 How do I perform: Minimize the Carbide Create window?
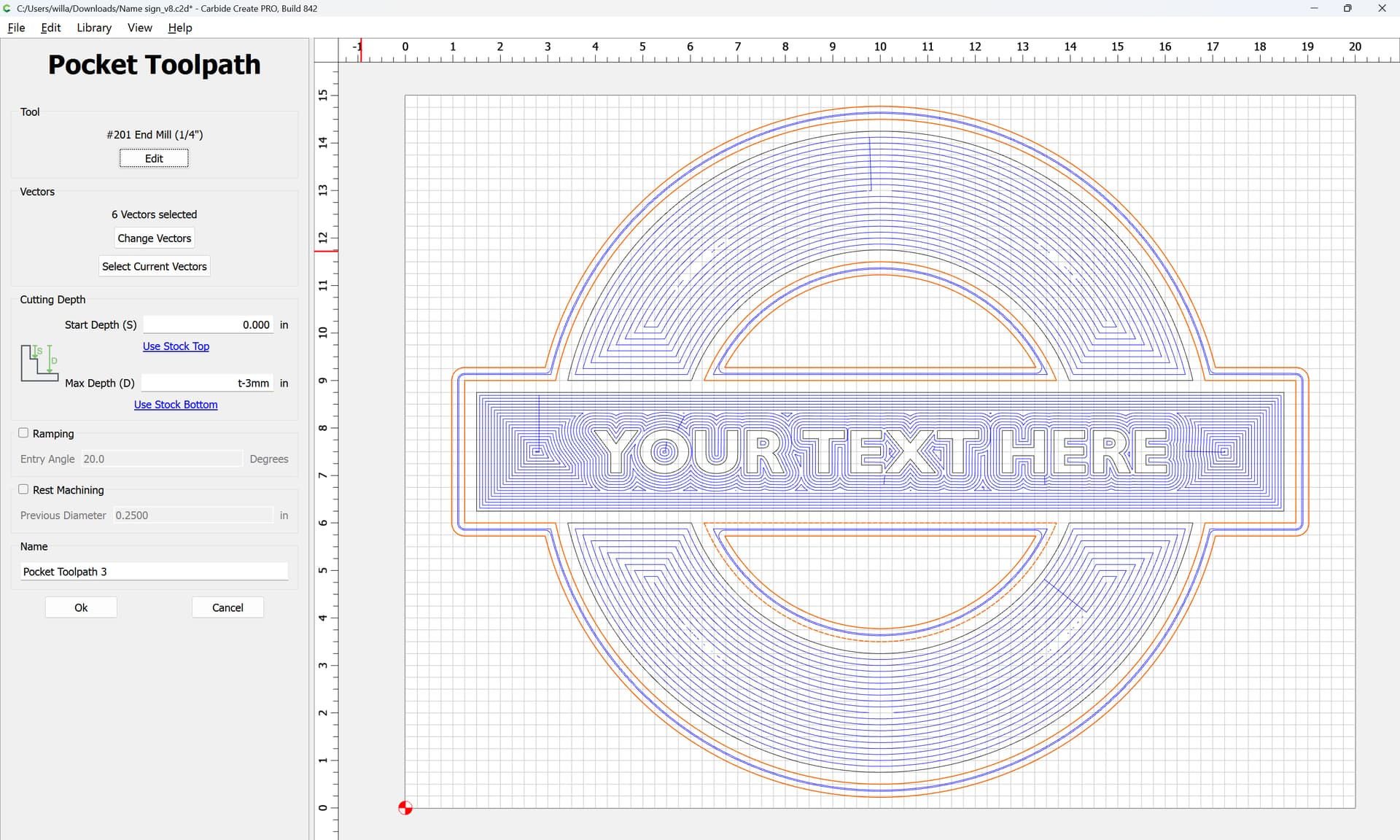[x=1314, y=9]
